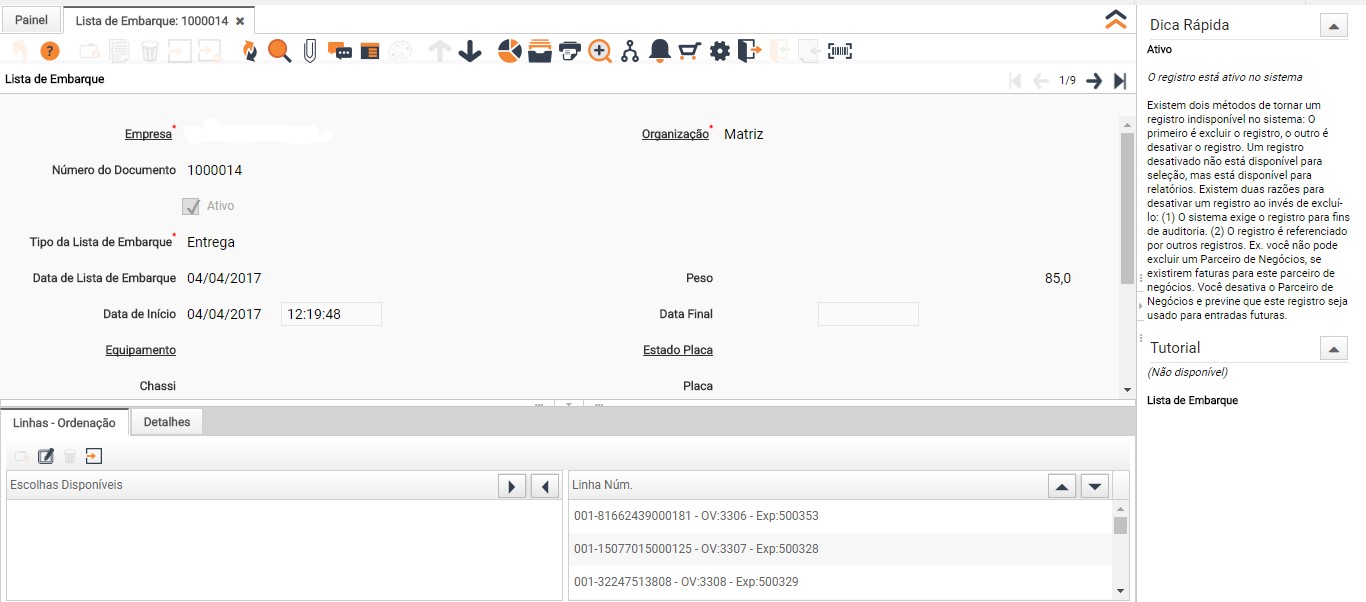The image size is (1366, 602).
Task: Click the Entrega type value
Action: (211, 242)
